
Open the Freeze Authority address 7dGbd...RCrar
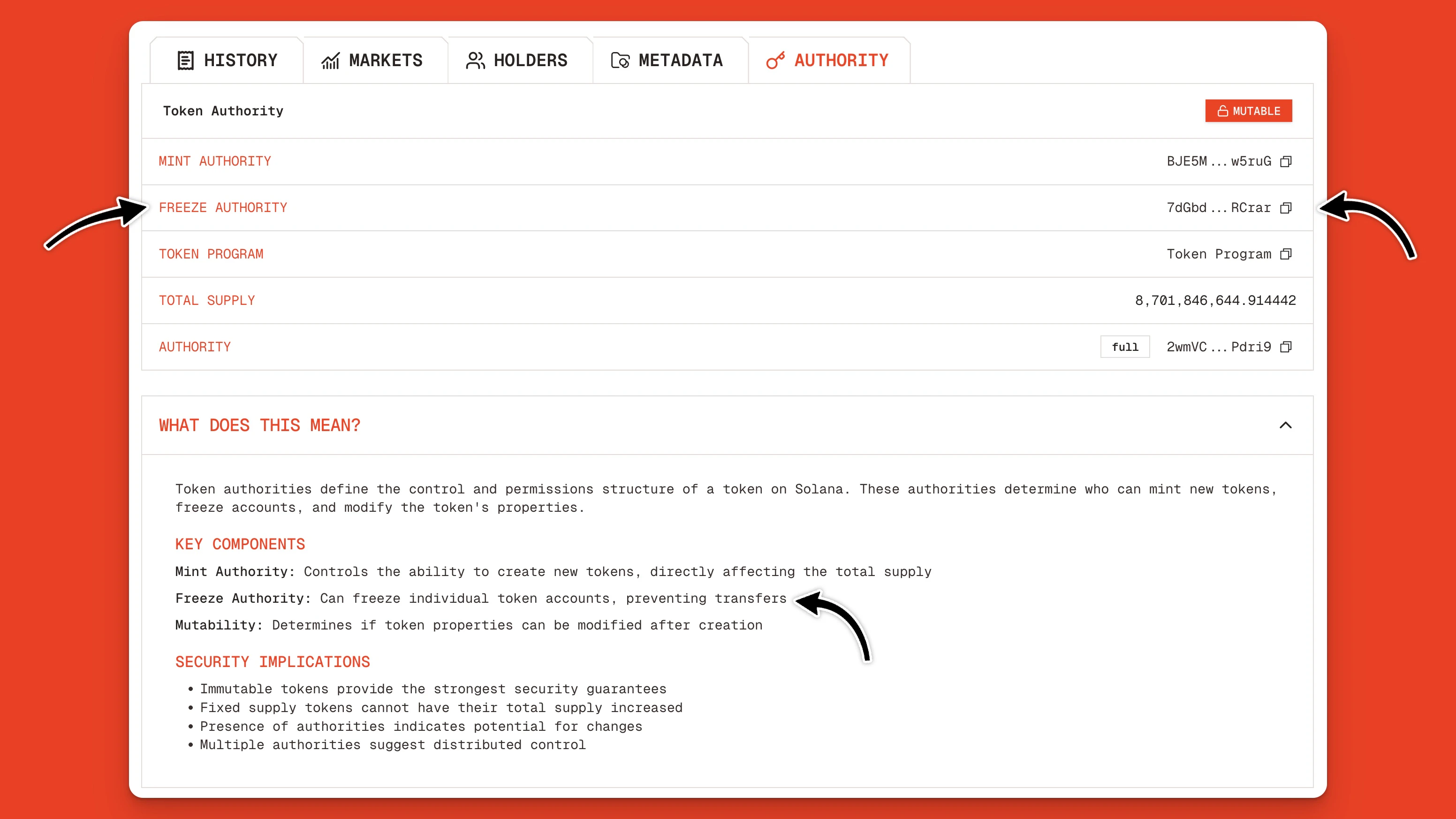(1218, 207)
